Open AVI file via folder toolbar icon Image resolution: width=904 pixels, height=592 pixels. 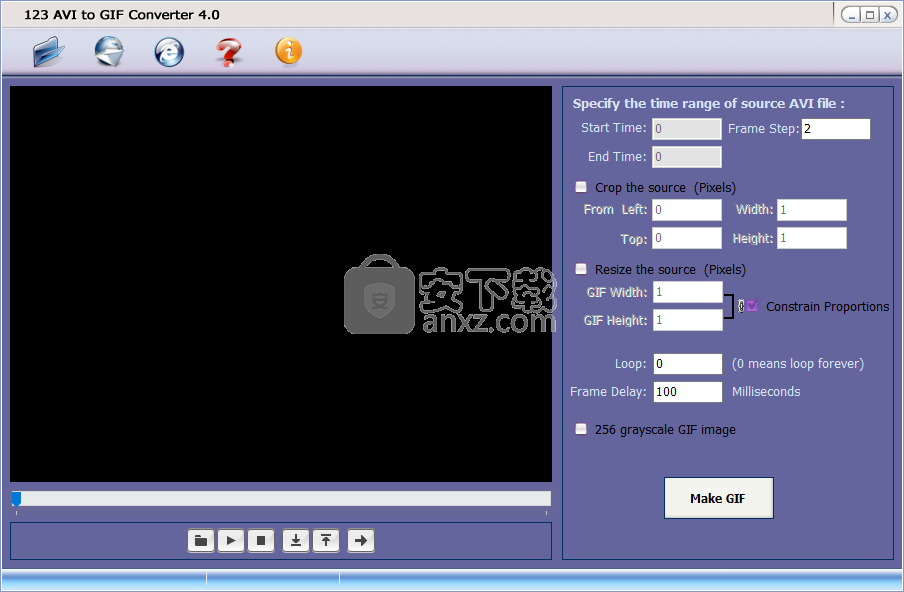click(48, 51)
